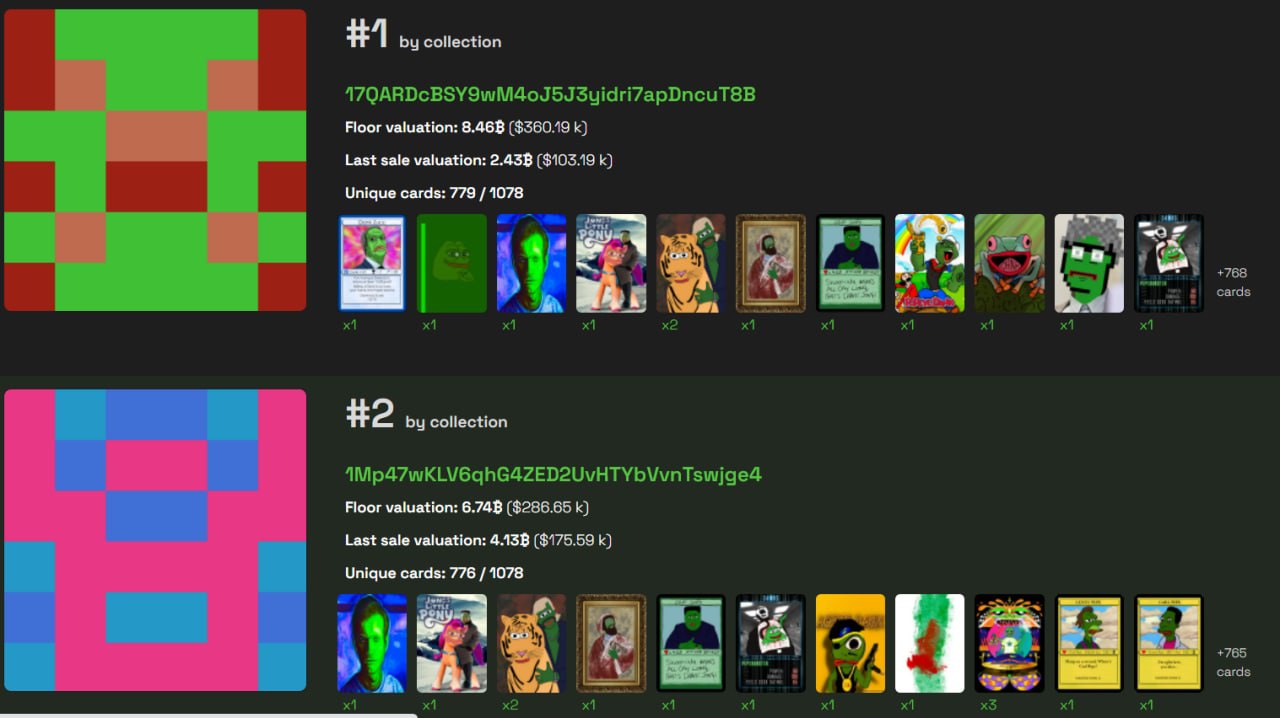Click the pink and blue pixel avatar
The image size is (1280, 718).
pyautogui.click(x=155, y=540)
